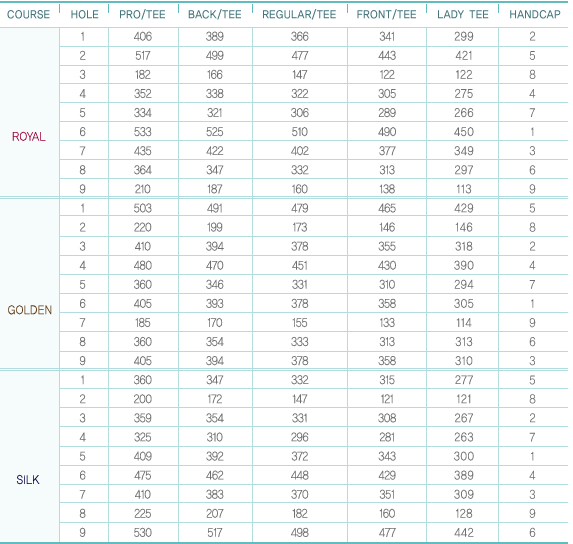
Task: Click Royal hole 6 Pro/Tee value 533
Action: click(143, 132)
